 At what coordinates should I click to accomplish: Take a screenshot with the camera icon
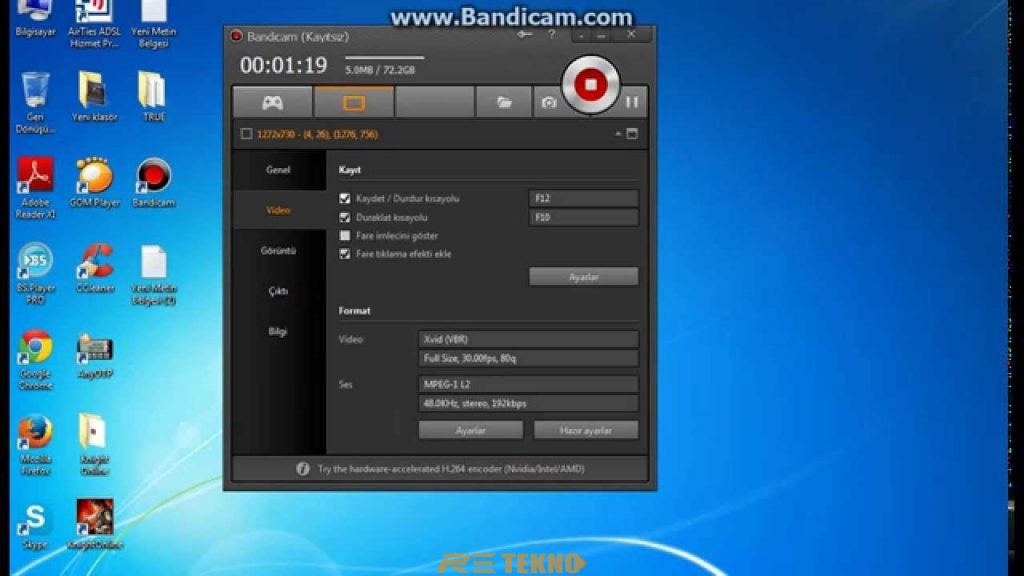[x=549, y=103]
